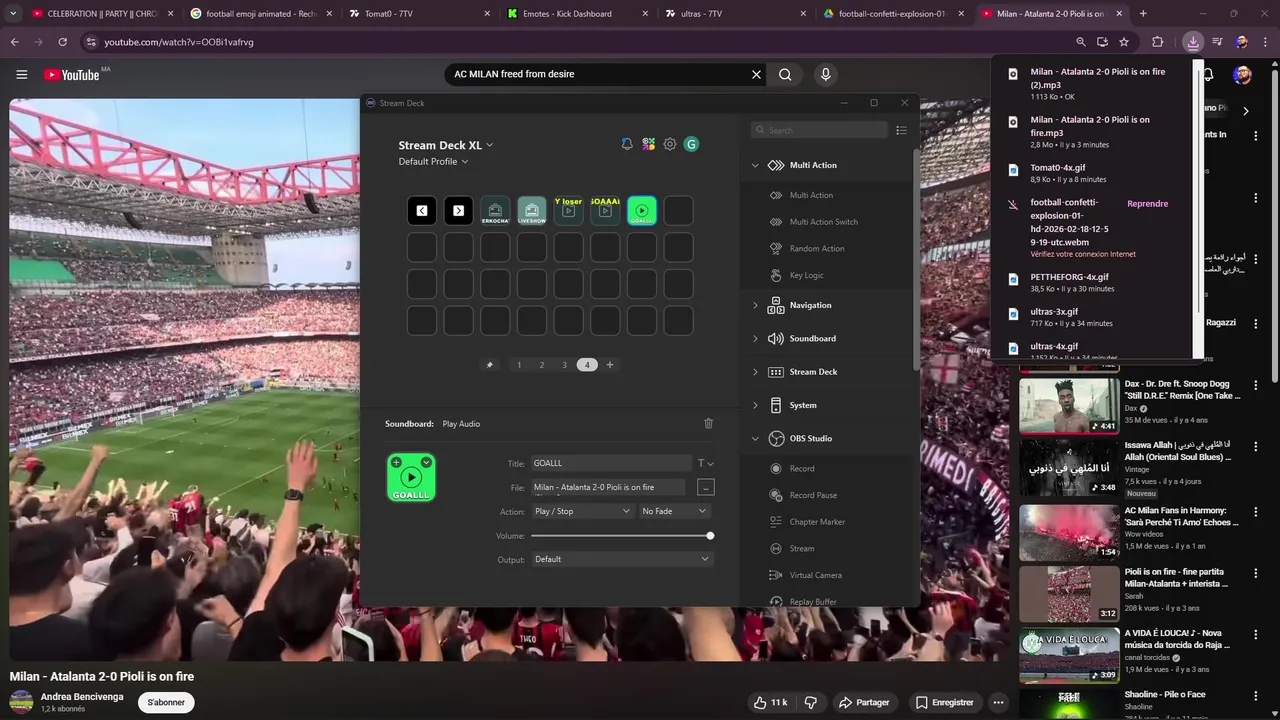Click the plus on the GOALLL key preview
The width and height of the screenshot is (1280, 720).
(x=397, y=462)
